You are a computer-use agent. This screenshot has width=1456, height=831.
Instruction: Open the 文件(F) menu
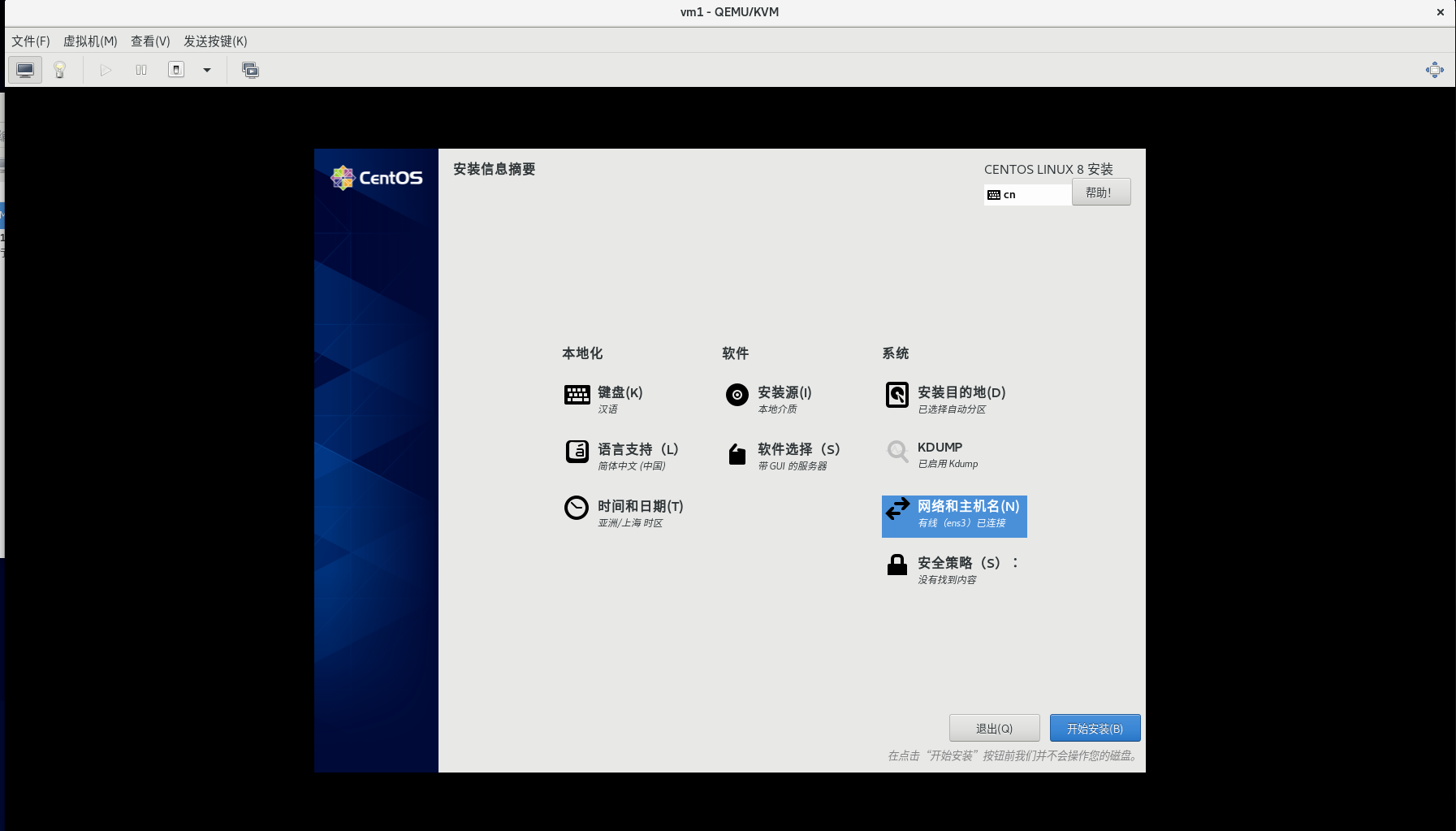pos(31,41)
